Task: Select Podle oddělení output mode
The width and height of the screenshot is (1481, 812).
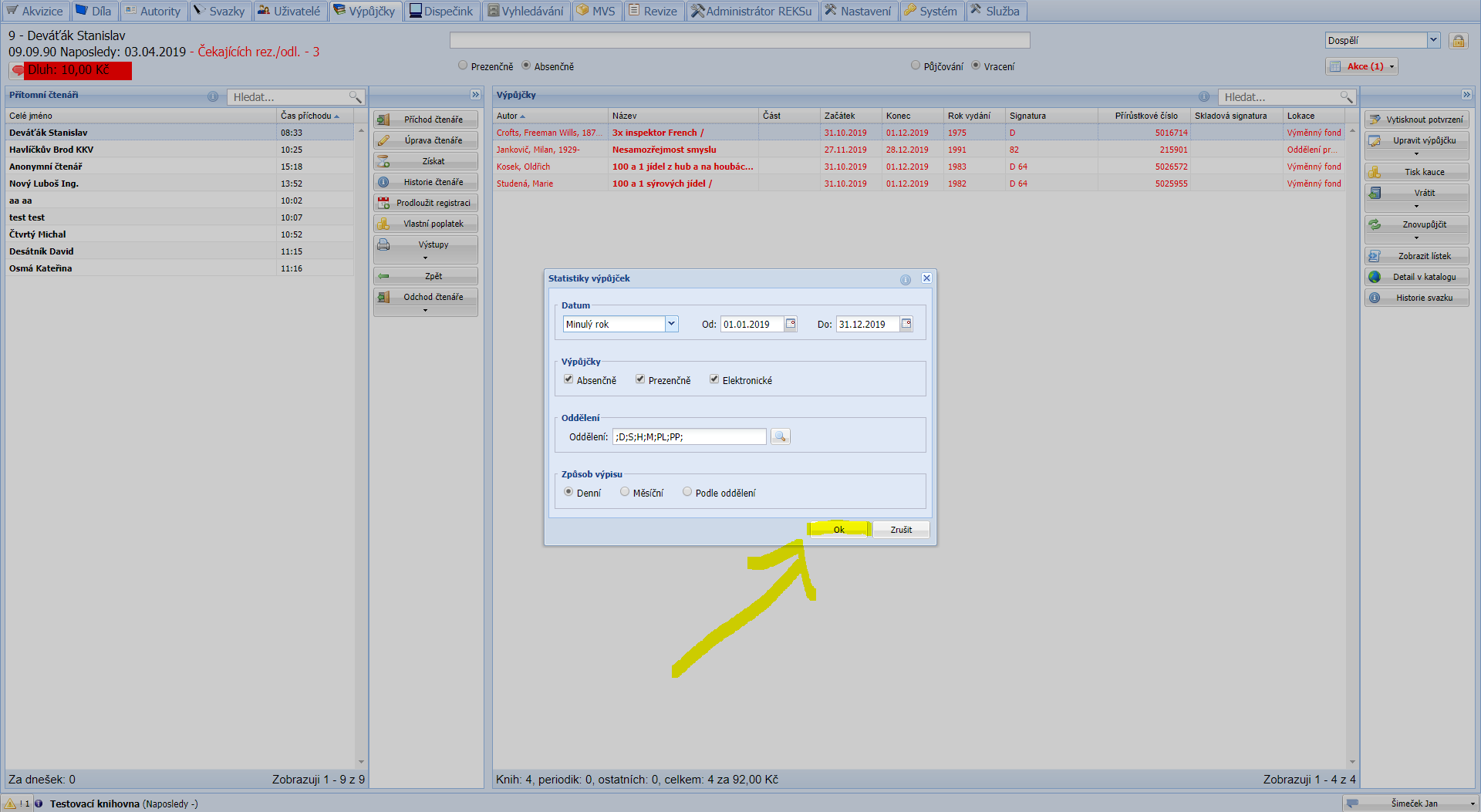Action: tap(687, 492)
